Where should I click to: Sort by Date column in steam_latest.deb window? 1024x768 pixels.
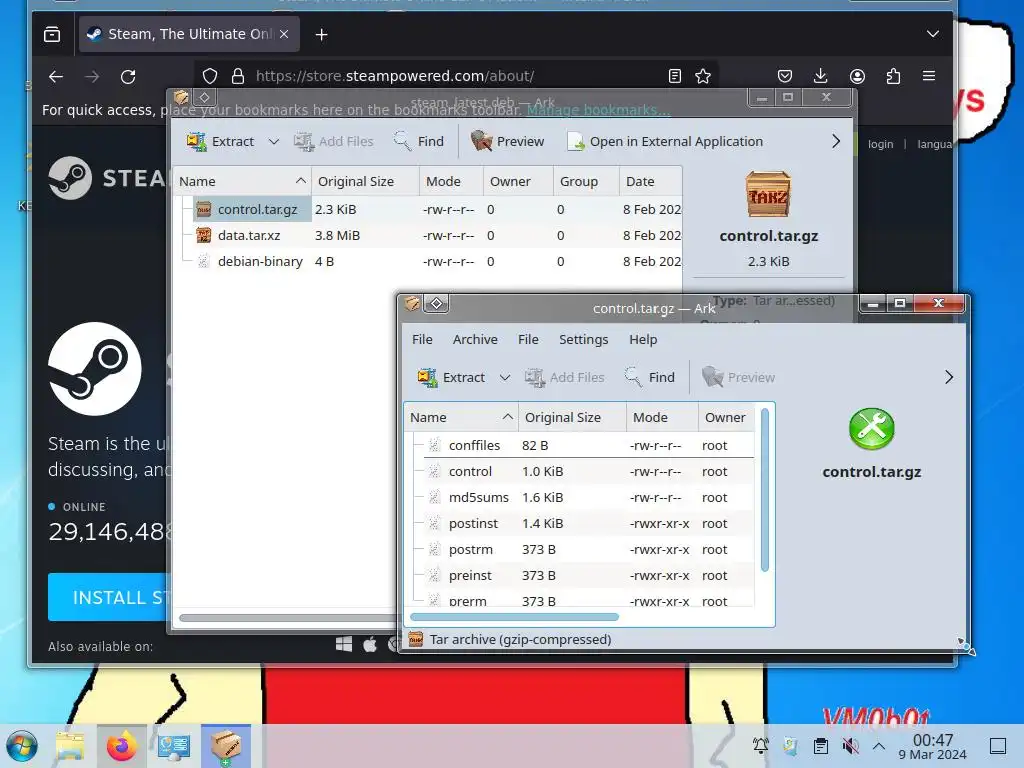(x=650, y=182)
